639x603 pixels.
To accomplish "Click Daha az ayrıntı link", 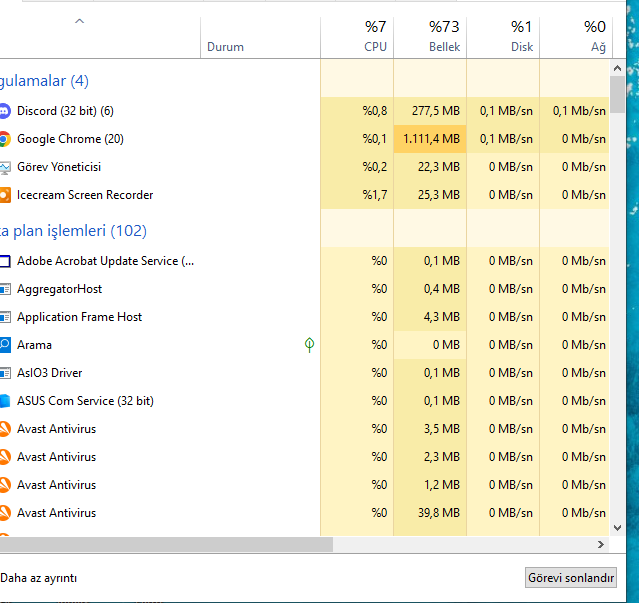I will [x=39, y=578].
